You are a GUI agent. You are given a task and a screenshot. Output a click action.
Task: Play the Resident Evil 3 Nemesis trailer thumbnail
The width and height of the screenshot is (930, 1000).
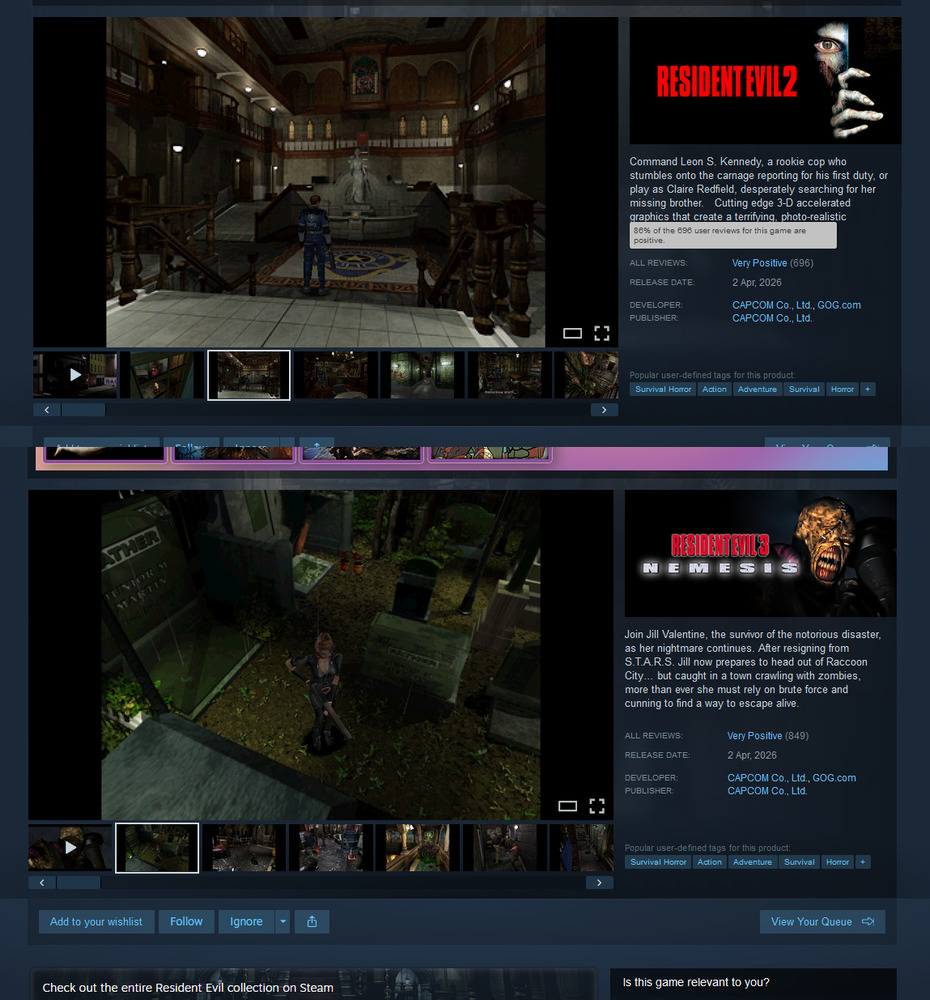coord(70,848)
